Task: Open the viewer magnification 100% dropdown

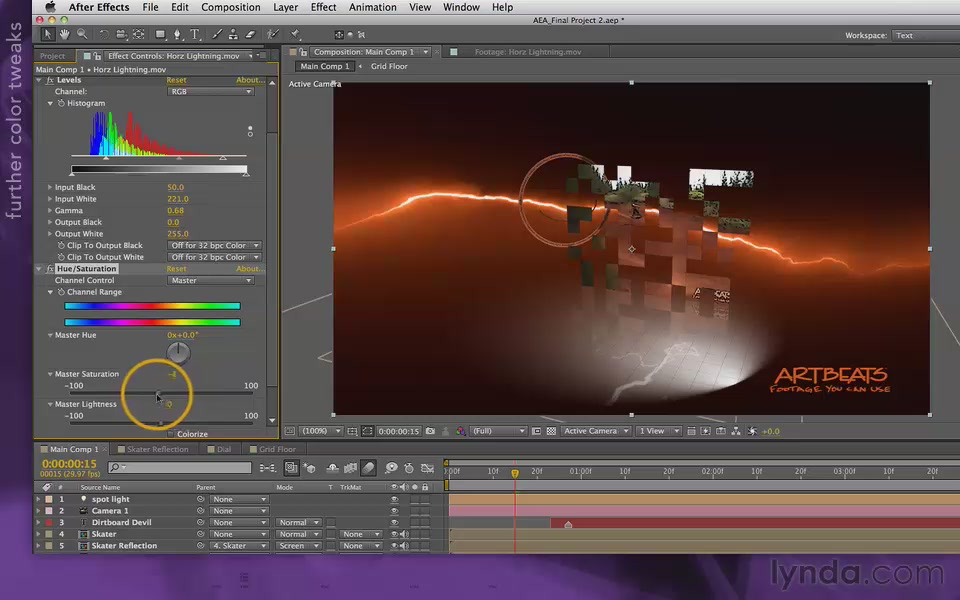Action: point(321,431)
